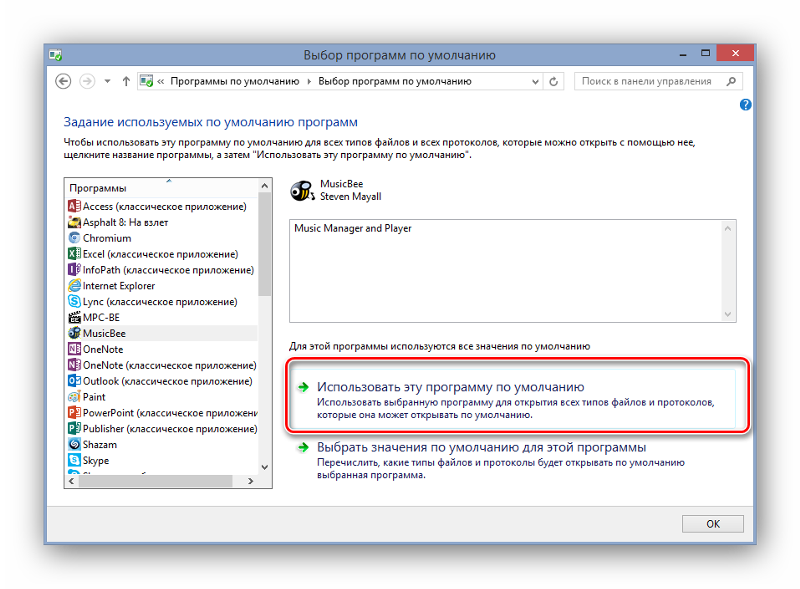
Task: Click the large MusicBee bee logo
Action: 303,191
